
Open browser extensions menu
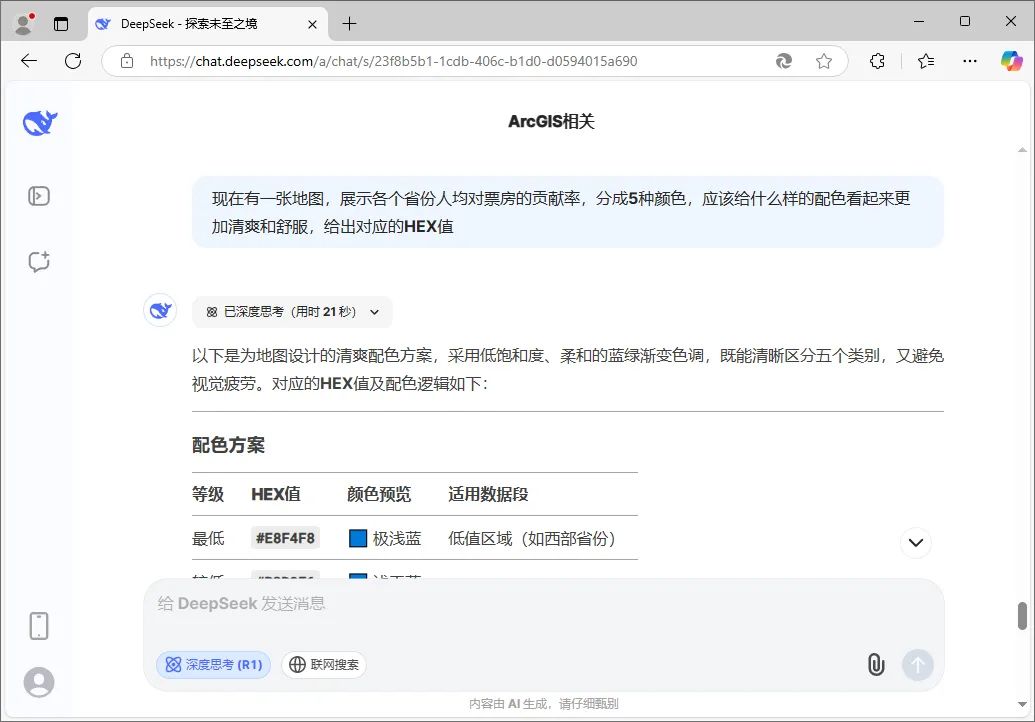pyautogui.click(x=877, y=61)
